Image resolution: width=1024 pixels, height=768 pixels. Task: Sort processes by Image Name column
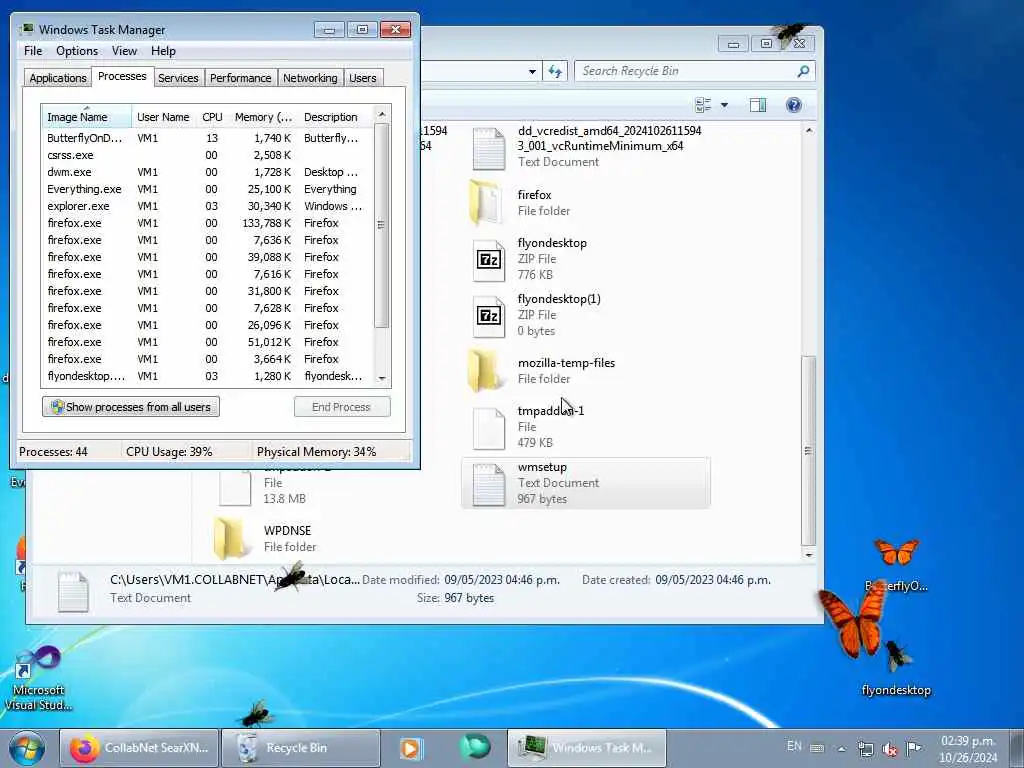coord(86,117)
